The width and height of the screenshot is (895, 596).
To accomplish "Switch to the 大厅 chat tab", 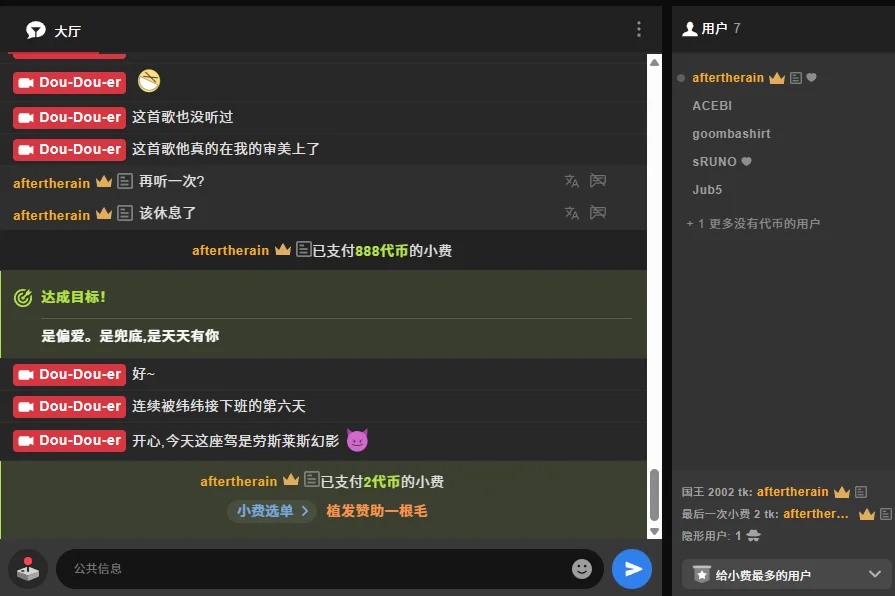I will (54, 31).
